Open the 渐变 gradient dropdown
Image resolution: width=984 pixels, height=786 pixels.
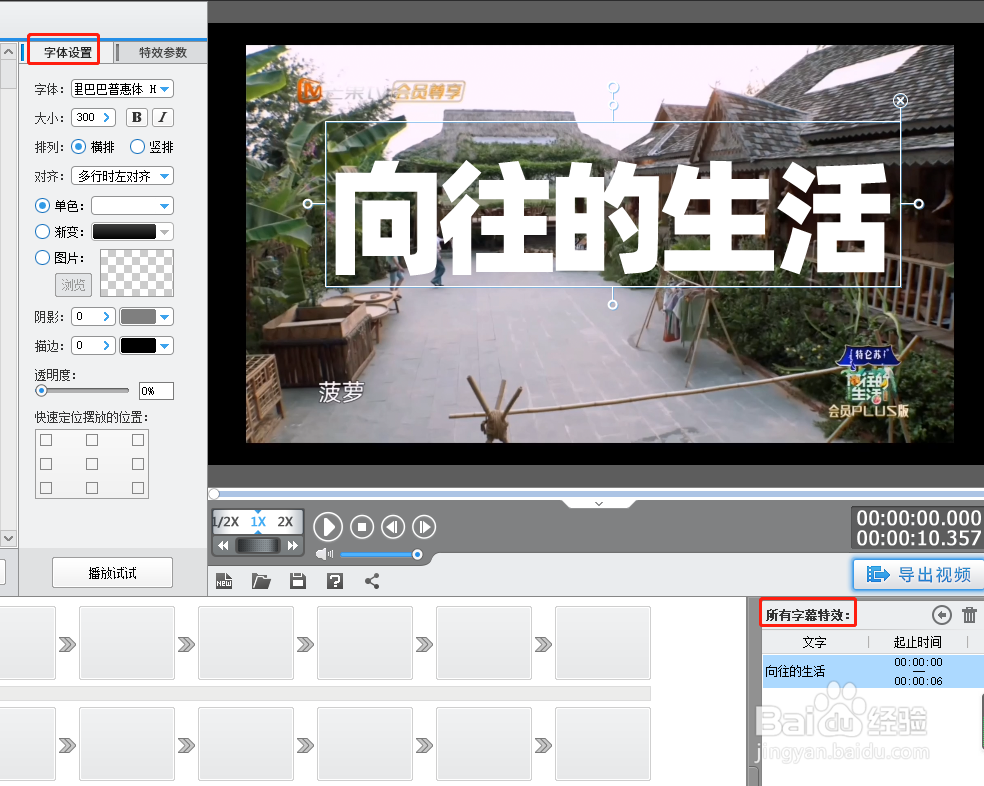pyautogui.click(x=164, y=232)
